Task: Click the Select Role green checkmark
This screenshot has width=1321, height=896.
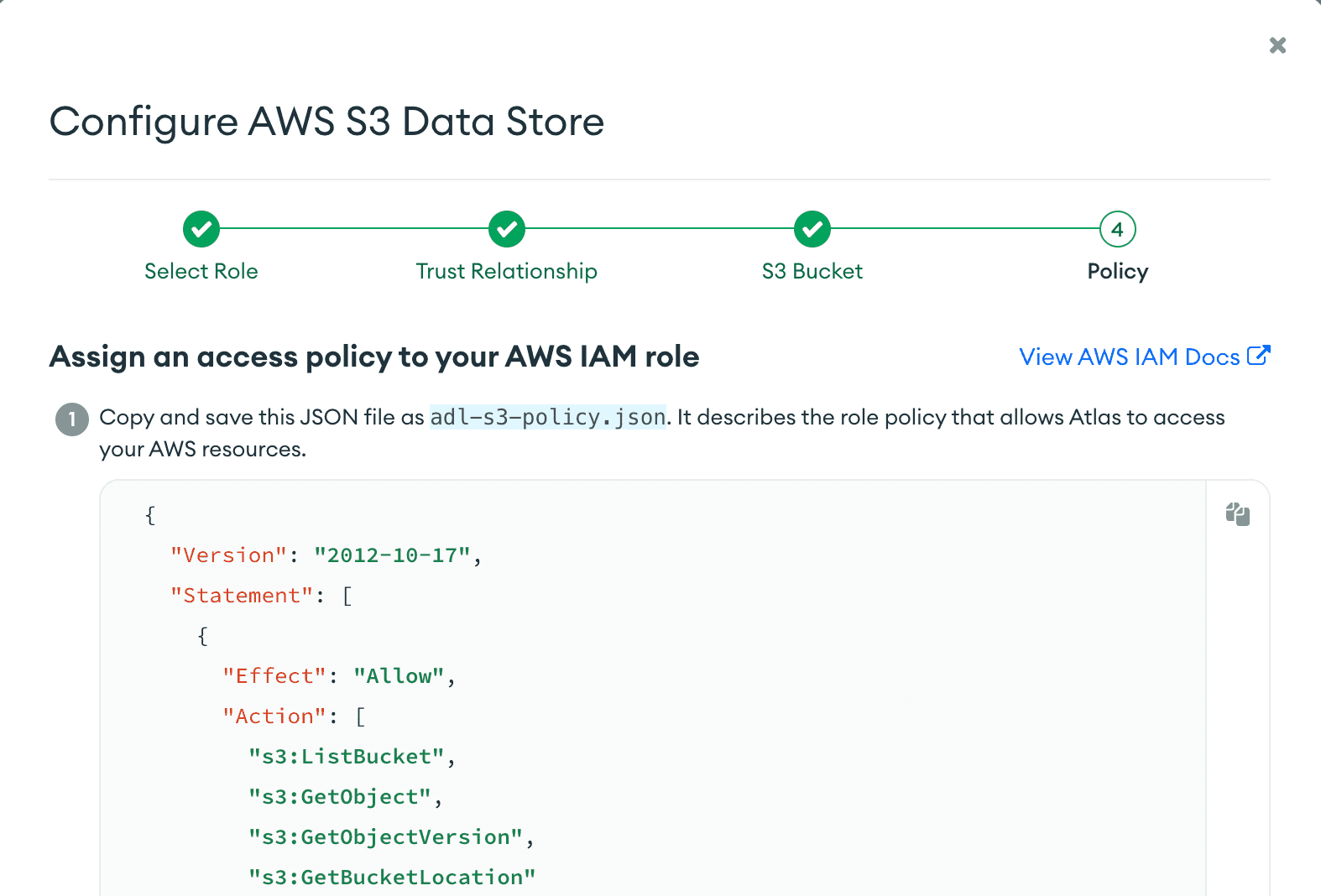Action: (201, 229)
